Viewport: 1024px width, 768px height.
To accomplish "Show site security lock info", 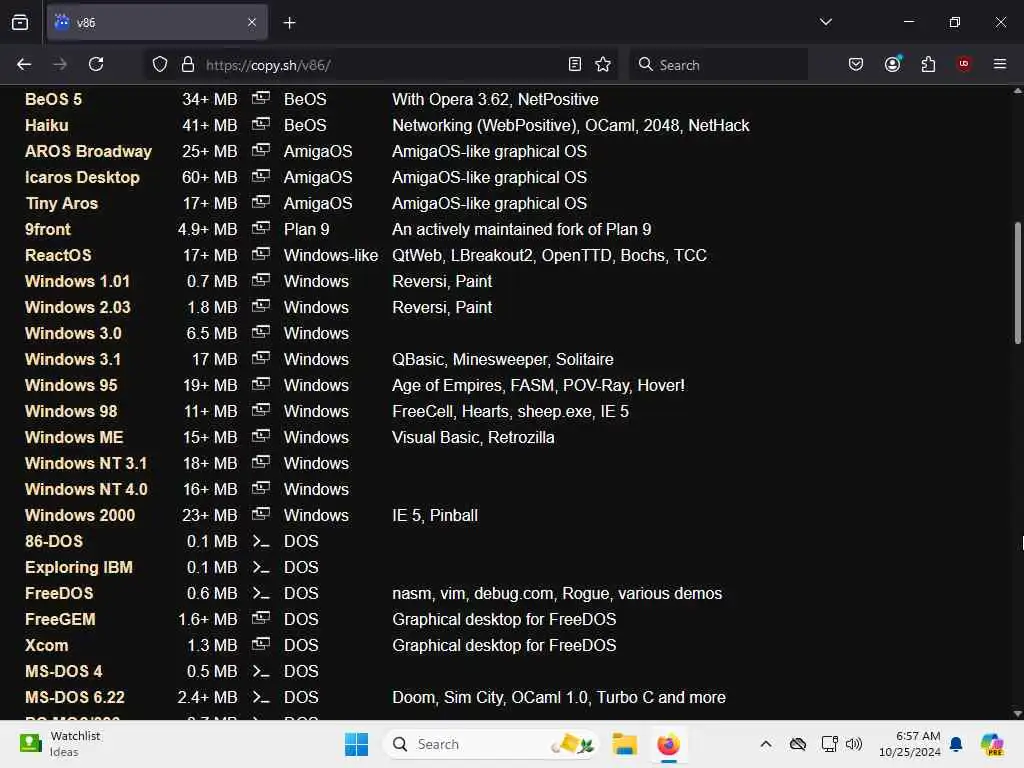I will [188, 64].
